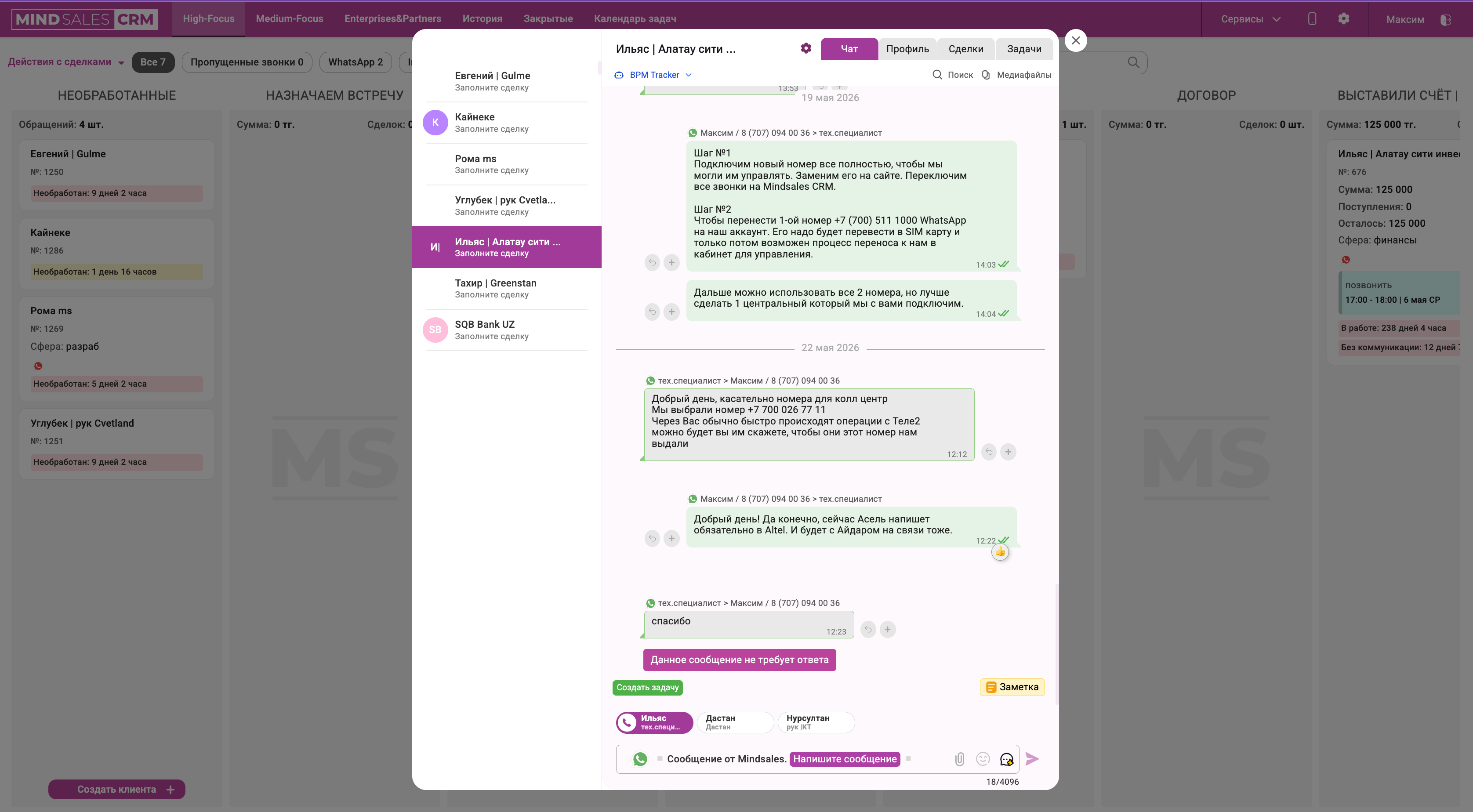Click the MINDSALES CRM logo
The height and width of the screenshot is (812, 1473).
(x=85, y=19)
